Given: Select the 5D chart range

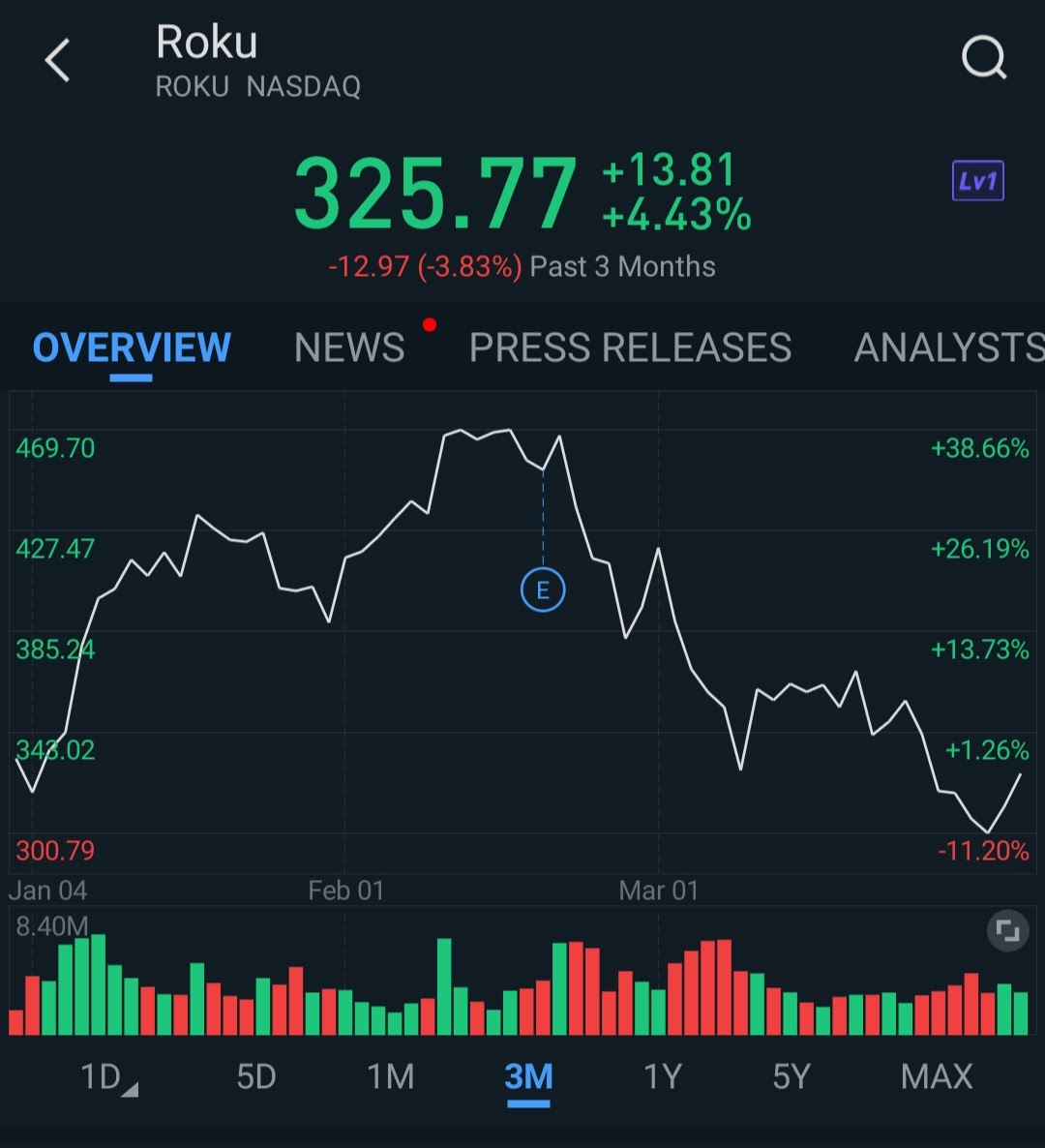Looking at the screenshot, I should (256, 1077).
